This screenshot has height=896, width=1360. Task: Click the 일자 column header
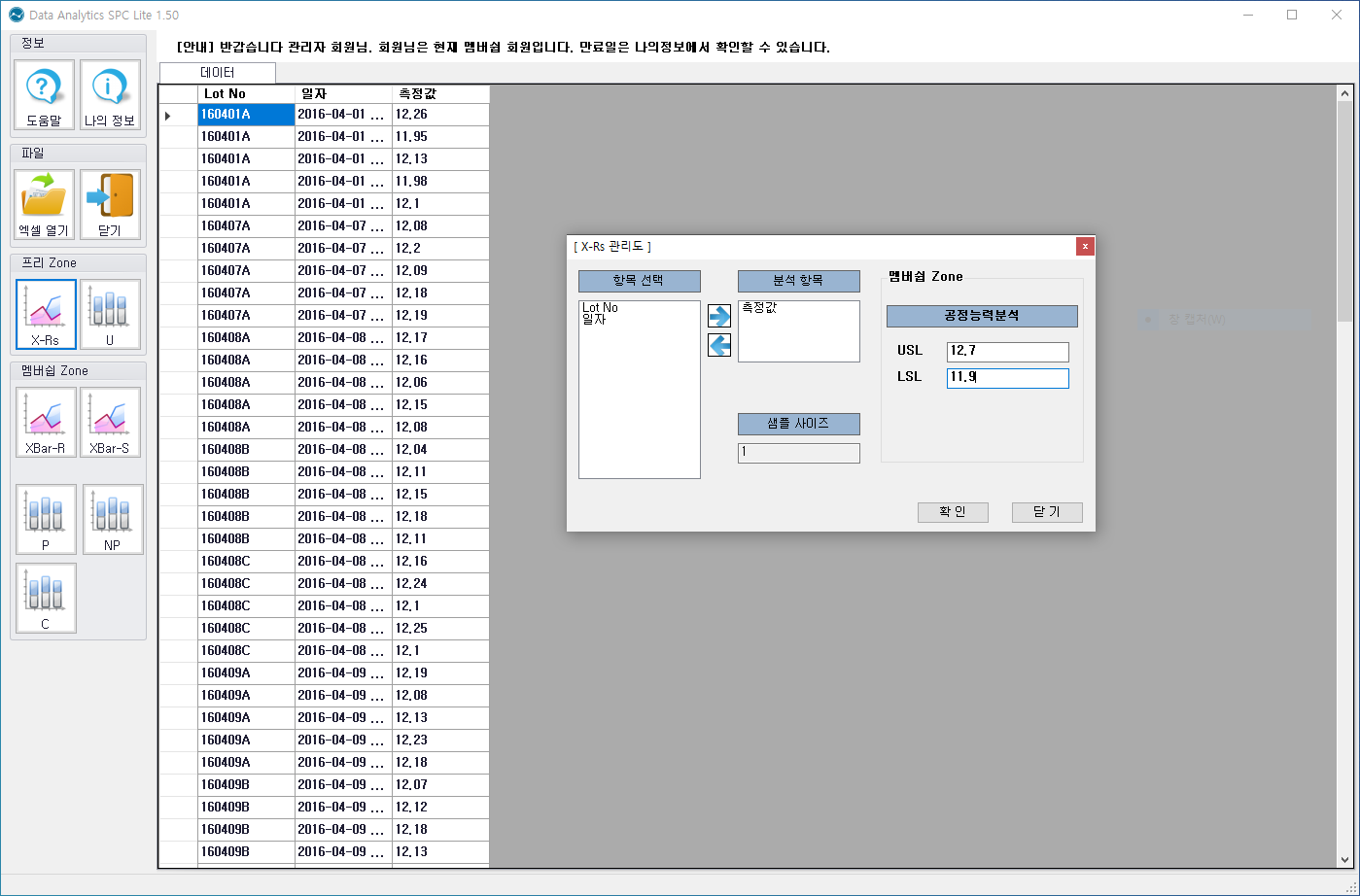click(x=343, y=94)
